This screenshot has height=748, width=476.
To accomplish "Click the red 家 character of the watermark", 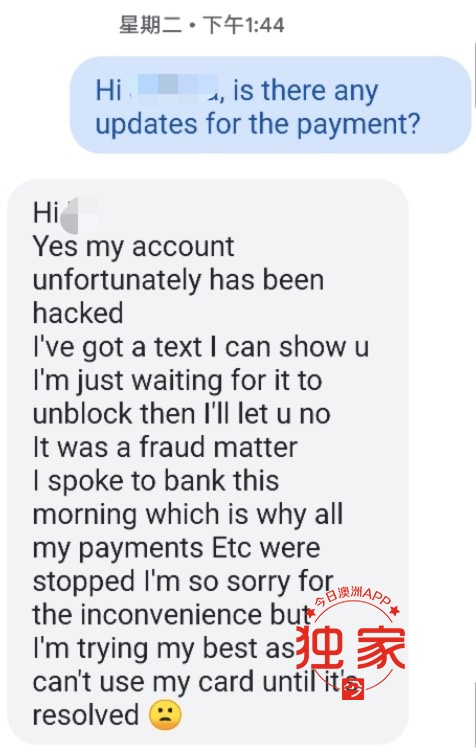I will (381, 647).
